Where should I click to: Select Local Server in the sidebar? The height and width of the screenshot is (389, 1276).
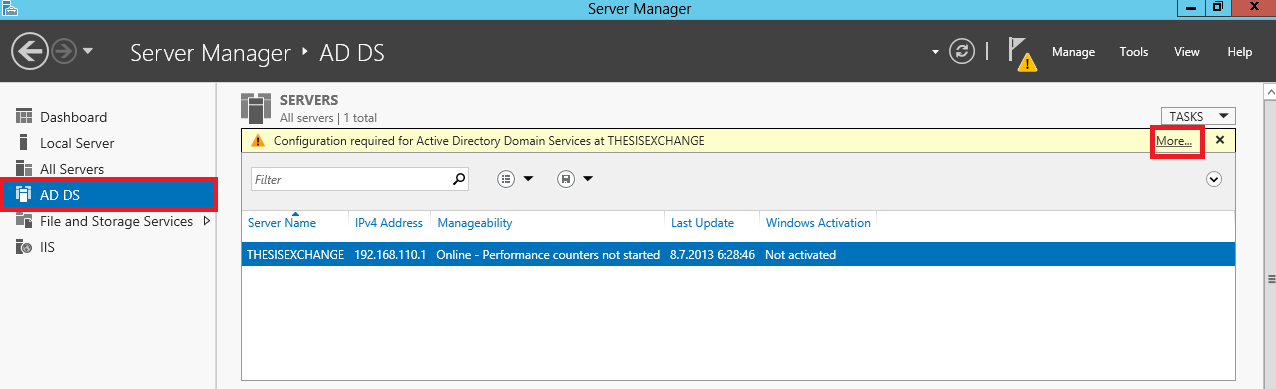77,143
